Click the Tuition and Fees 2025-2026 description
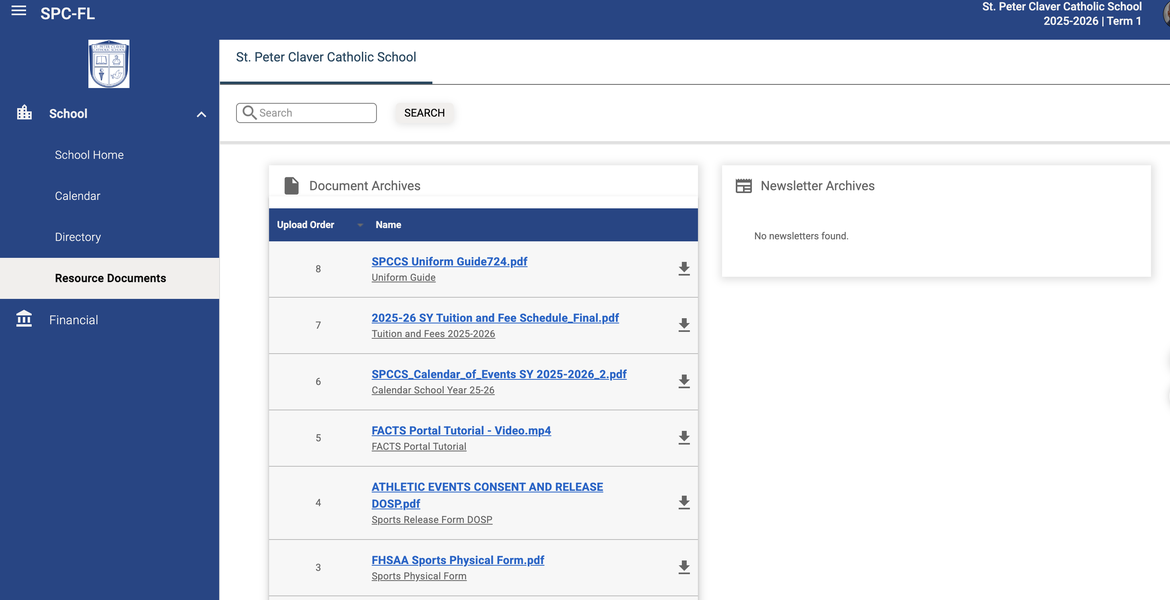The width and height of the screenshot is (1170, 600). (434, 334)
